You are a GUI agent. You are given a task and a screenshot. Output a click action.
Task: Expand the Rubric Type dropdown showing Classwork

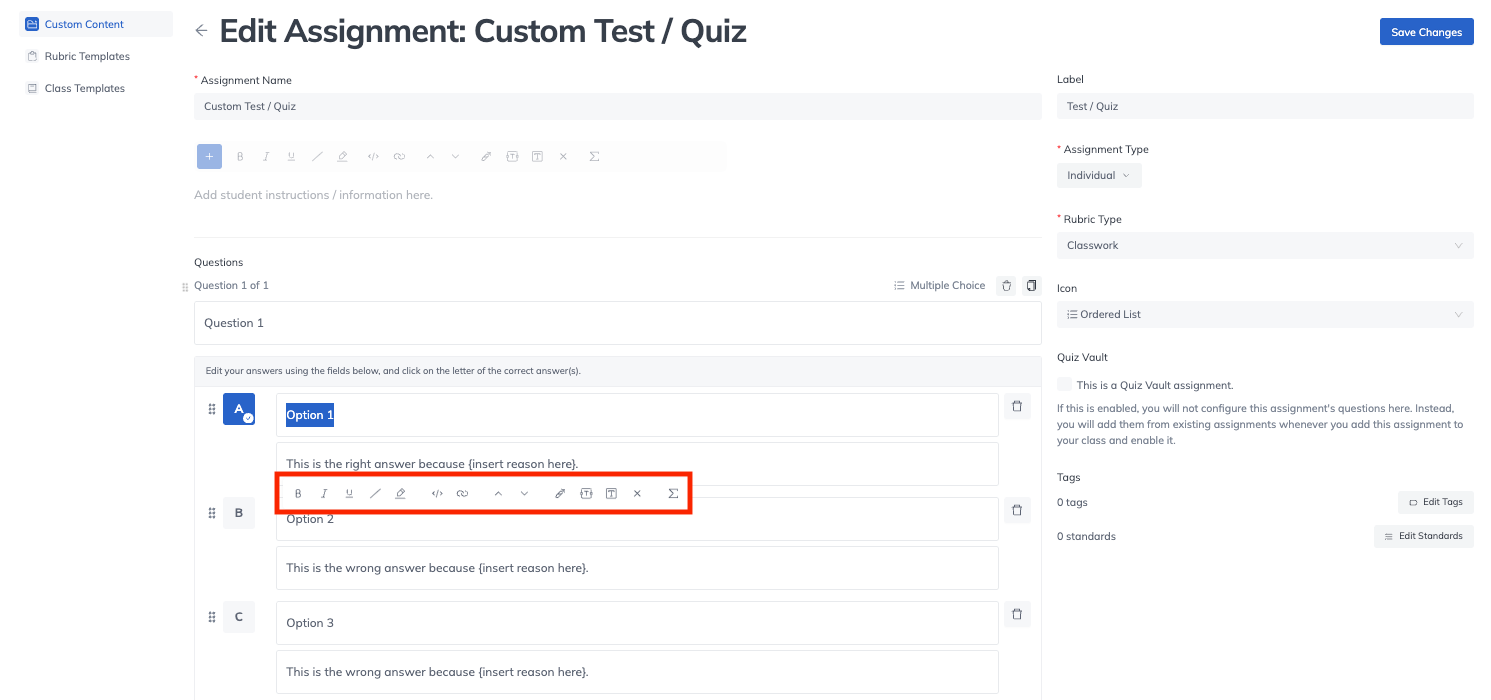tap(1264, 246)
